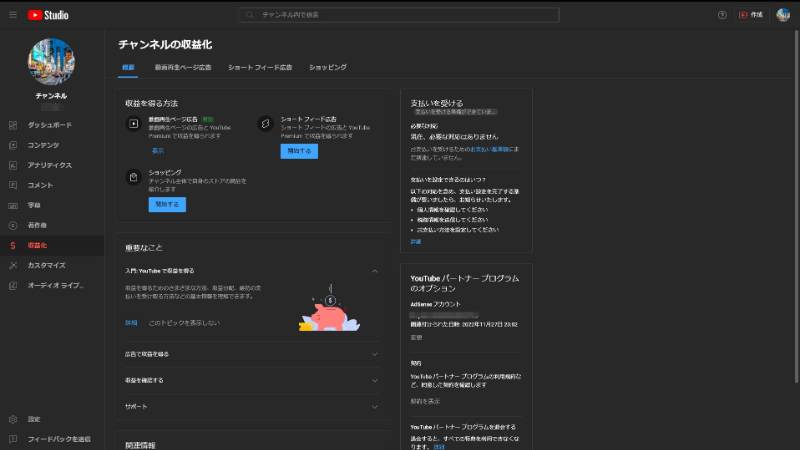Open the hamburger navigation menu
The height and width of the screenshot is (450, 800).
click(x=13, y=15)
